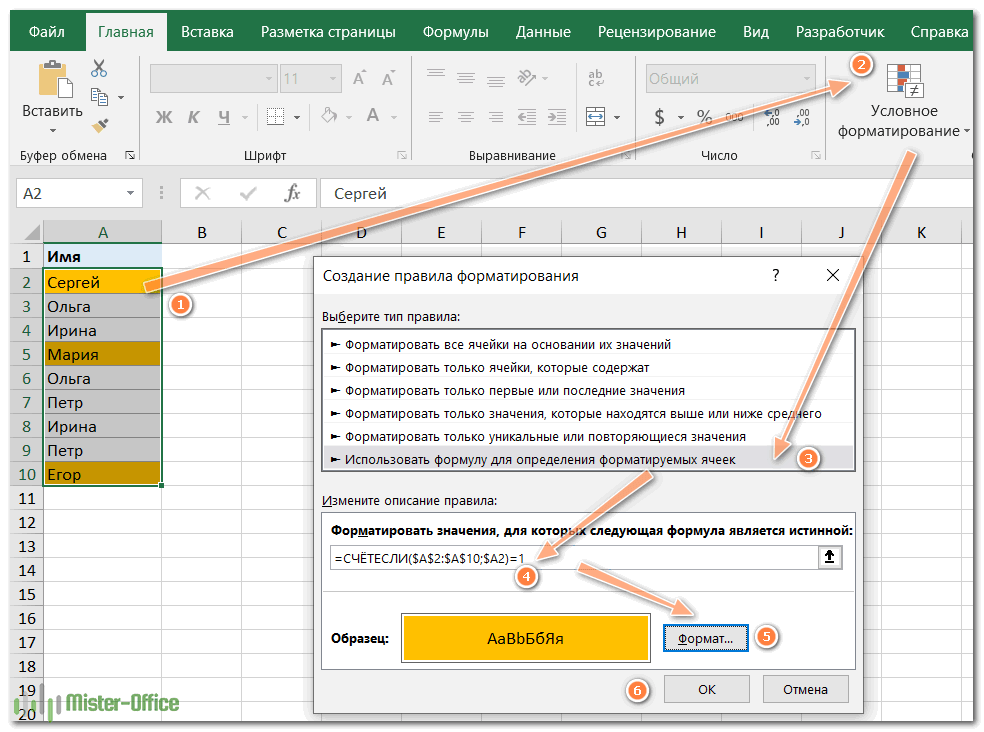Toggle underline formatting (Ч)
The image size is (984, 732).
coord(222,117)
